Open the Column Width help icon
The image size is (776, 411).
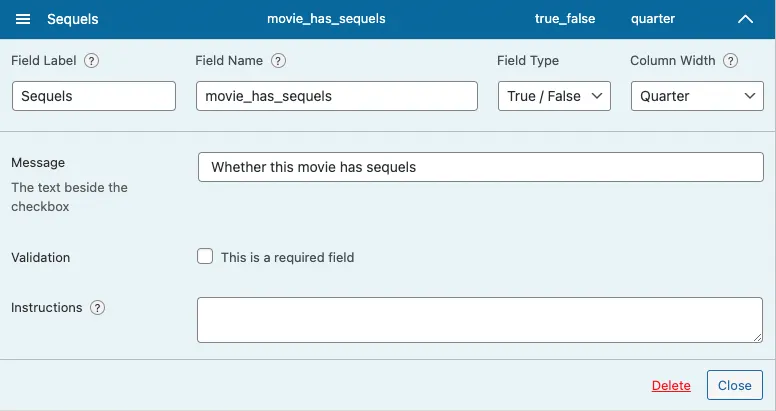point(730,60)
